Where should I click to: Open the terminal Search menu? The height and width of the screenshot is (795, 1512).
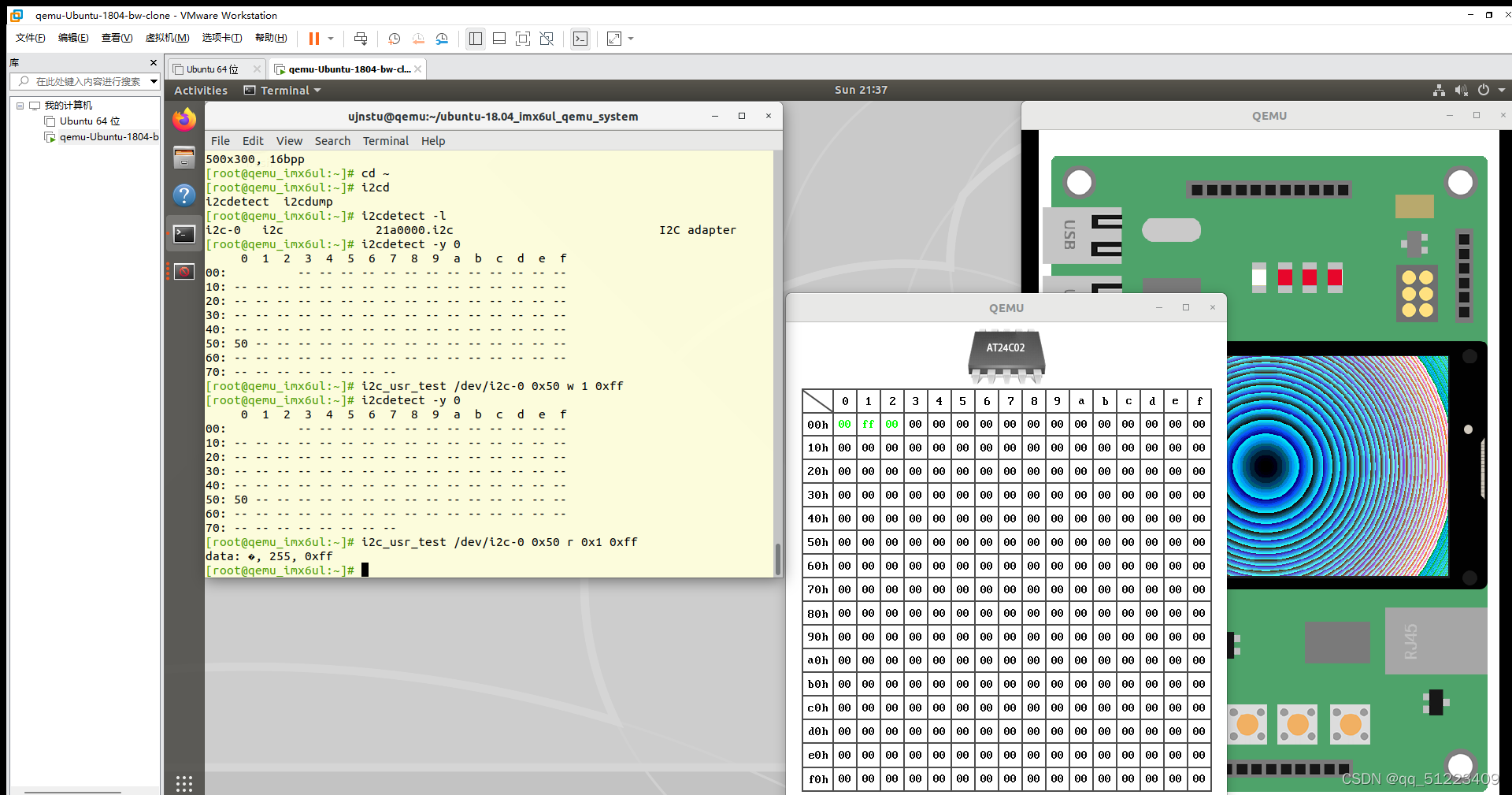pos(332,141)
